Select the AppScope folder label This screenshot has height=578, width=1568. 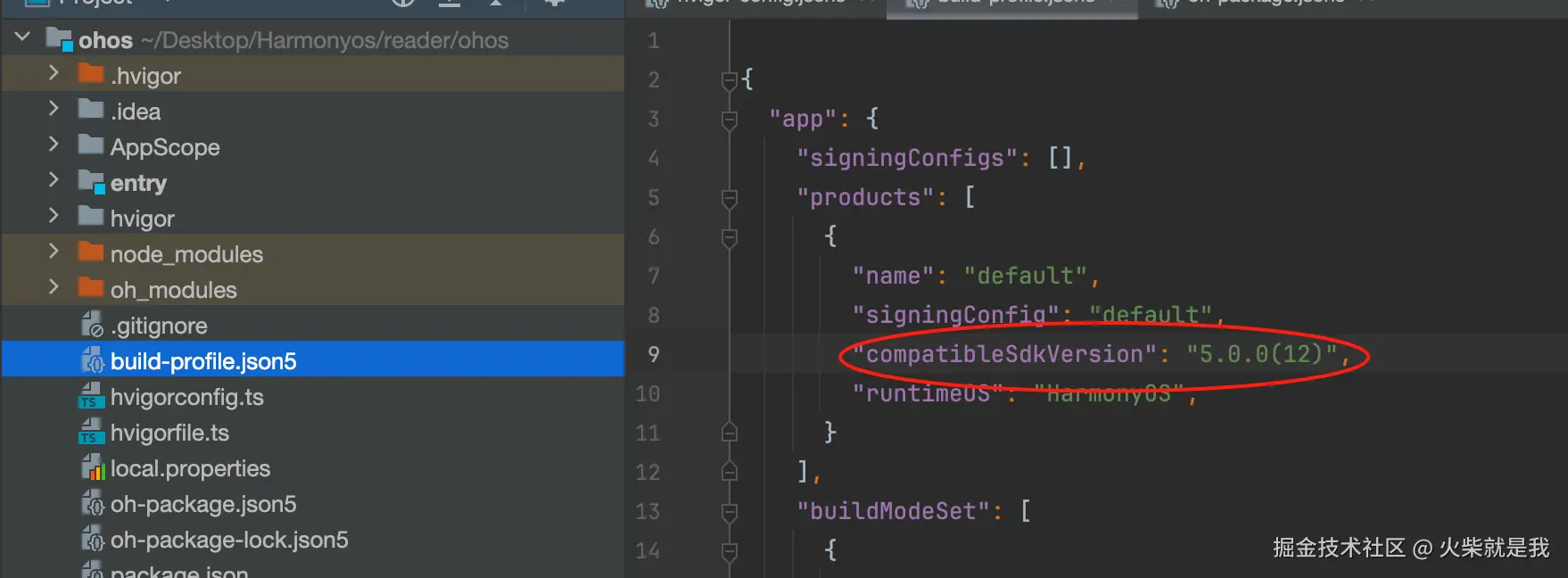(165, 147)
